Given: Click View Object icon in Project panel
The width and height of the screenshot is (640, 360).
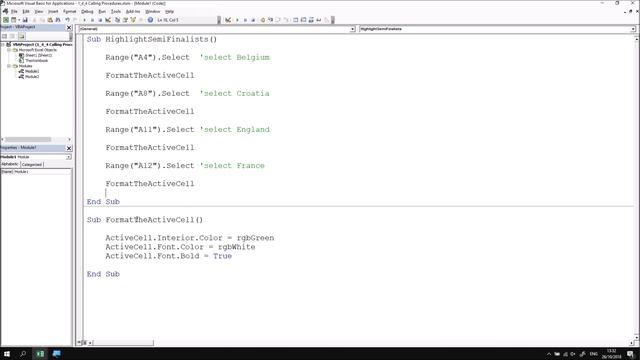Looking at the screenshot, I should tap(12, 36).
